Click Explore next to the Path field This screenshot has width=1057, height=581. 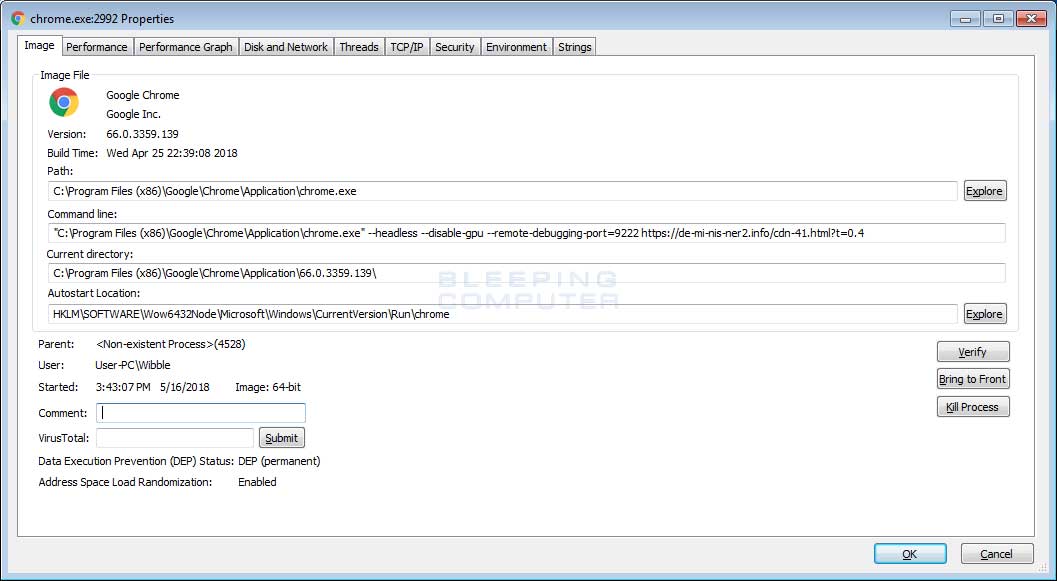coord(984,191)
